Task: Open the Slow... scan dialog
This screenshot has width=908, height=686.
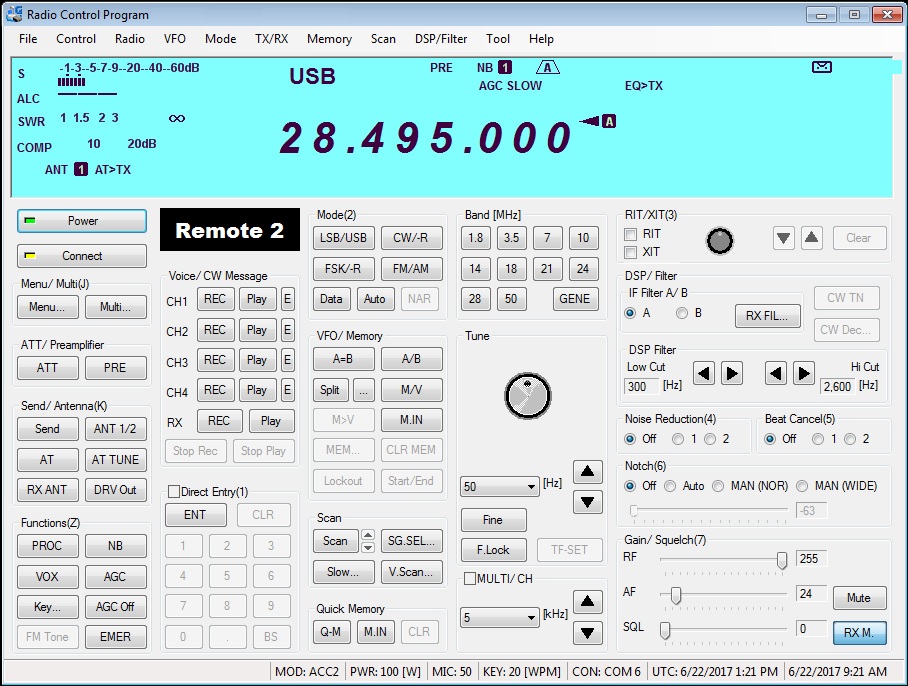Action: pyautogui.click(x=343, y=572)
